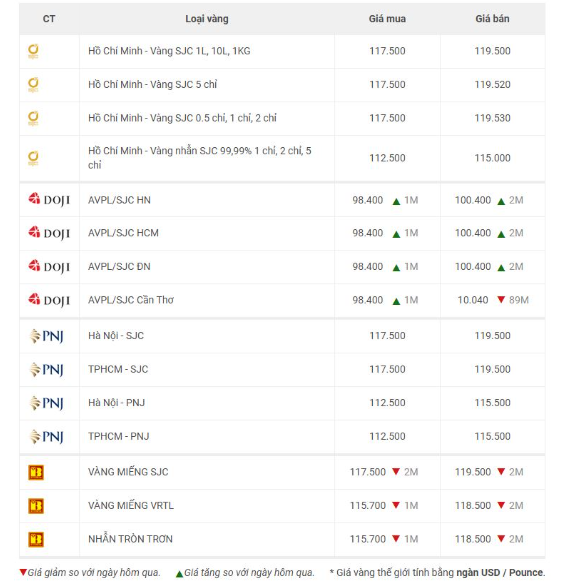Screen dimensions: 561x587
Task: Click PNJ logo in TPHCM - PNJ row
Action: pos(46,436)
